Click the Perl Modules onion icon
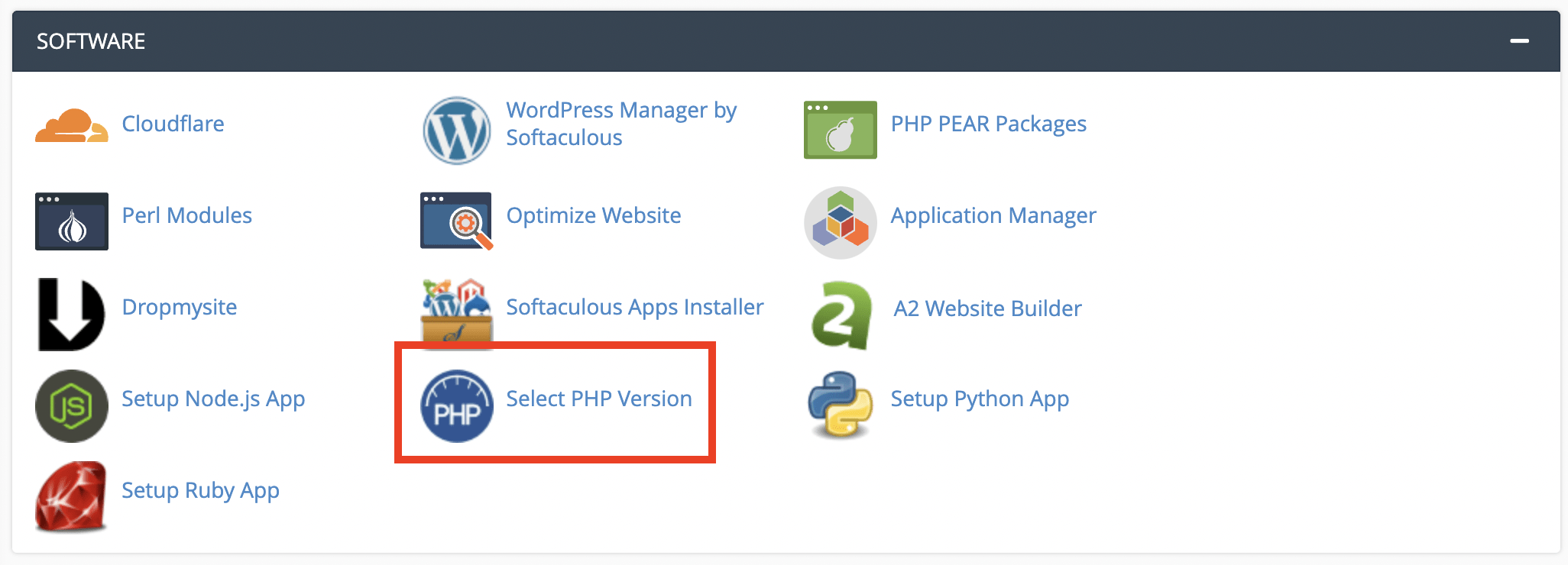 pyautogui.click(x=72, y=221)
